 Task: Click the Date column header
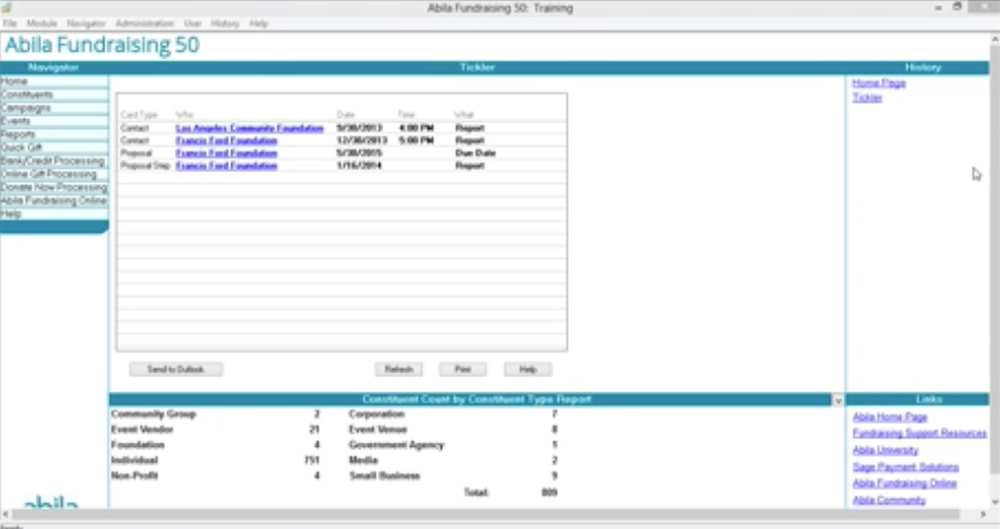coord(346,115)
